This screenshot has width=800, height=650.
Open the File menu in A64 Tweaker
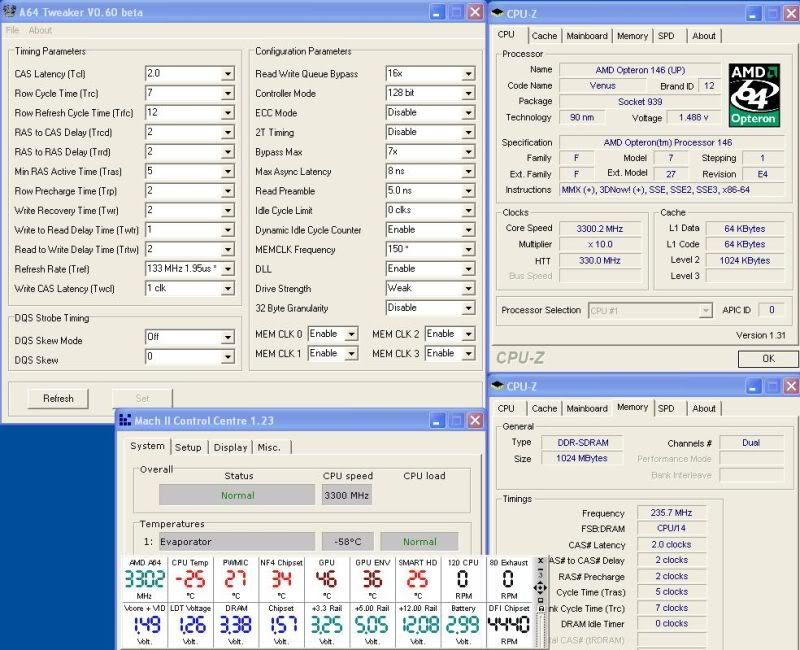[x=12, y=30]
